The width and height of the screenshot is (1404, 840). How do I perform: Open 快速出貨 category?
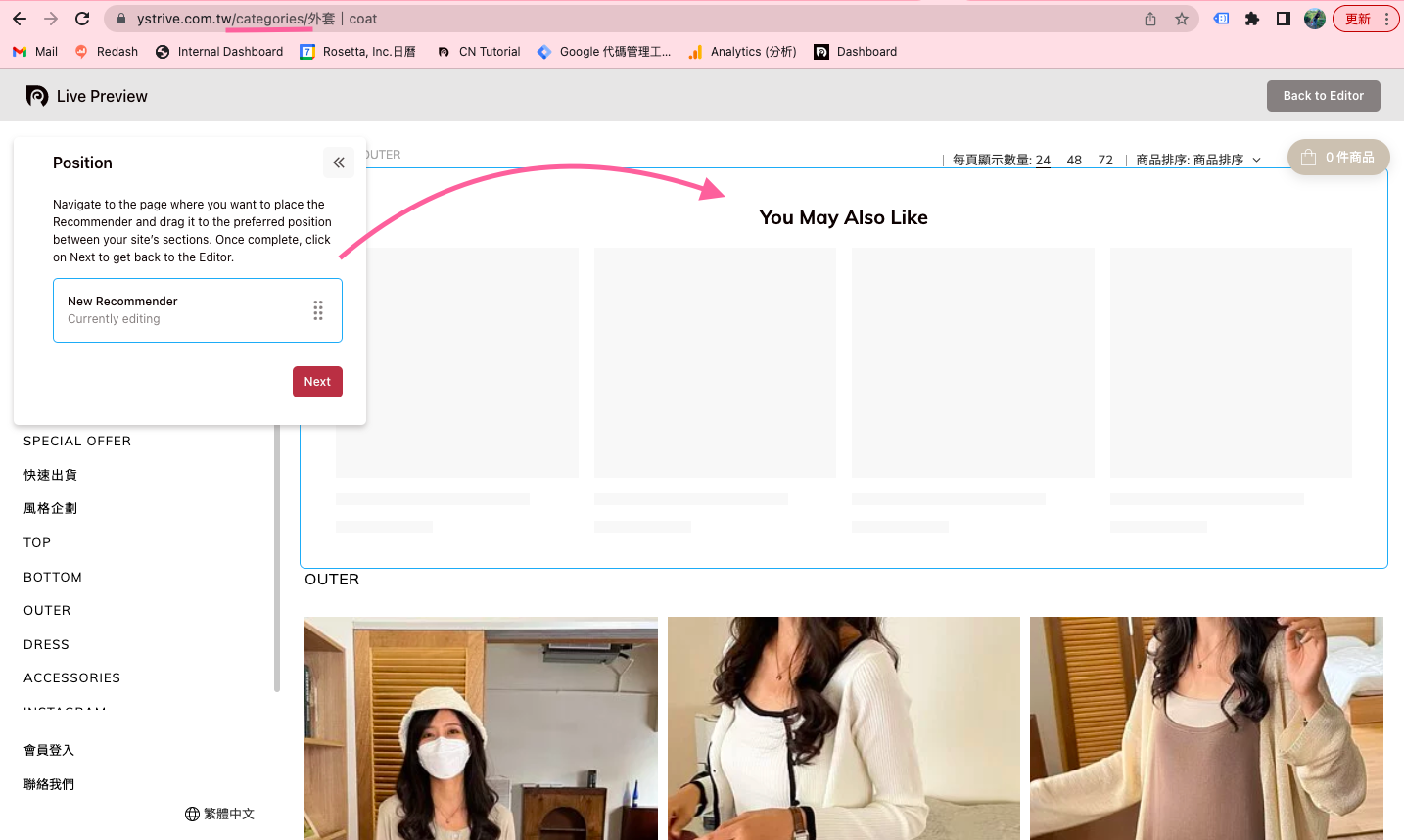pos(50,475)
